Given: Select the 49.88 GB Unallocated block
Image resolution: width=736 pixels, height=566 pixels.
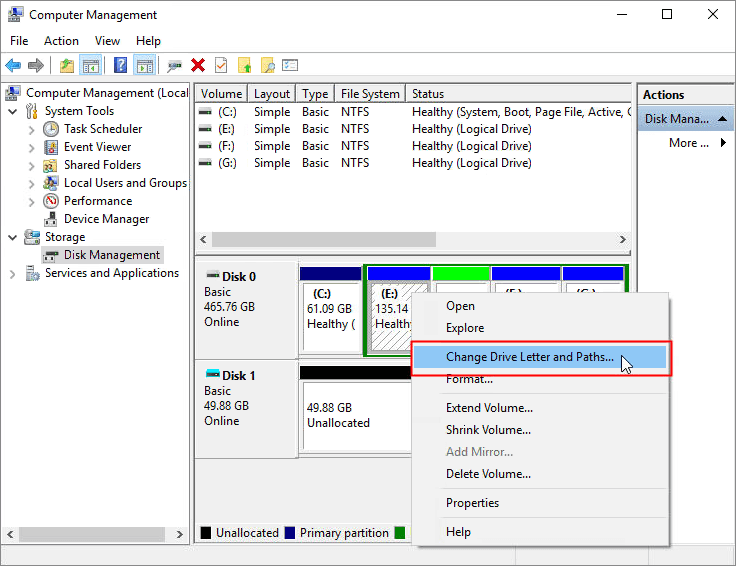Looking at the screenshot, I should pyautogui.click(x=355, y=409).
